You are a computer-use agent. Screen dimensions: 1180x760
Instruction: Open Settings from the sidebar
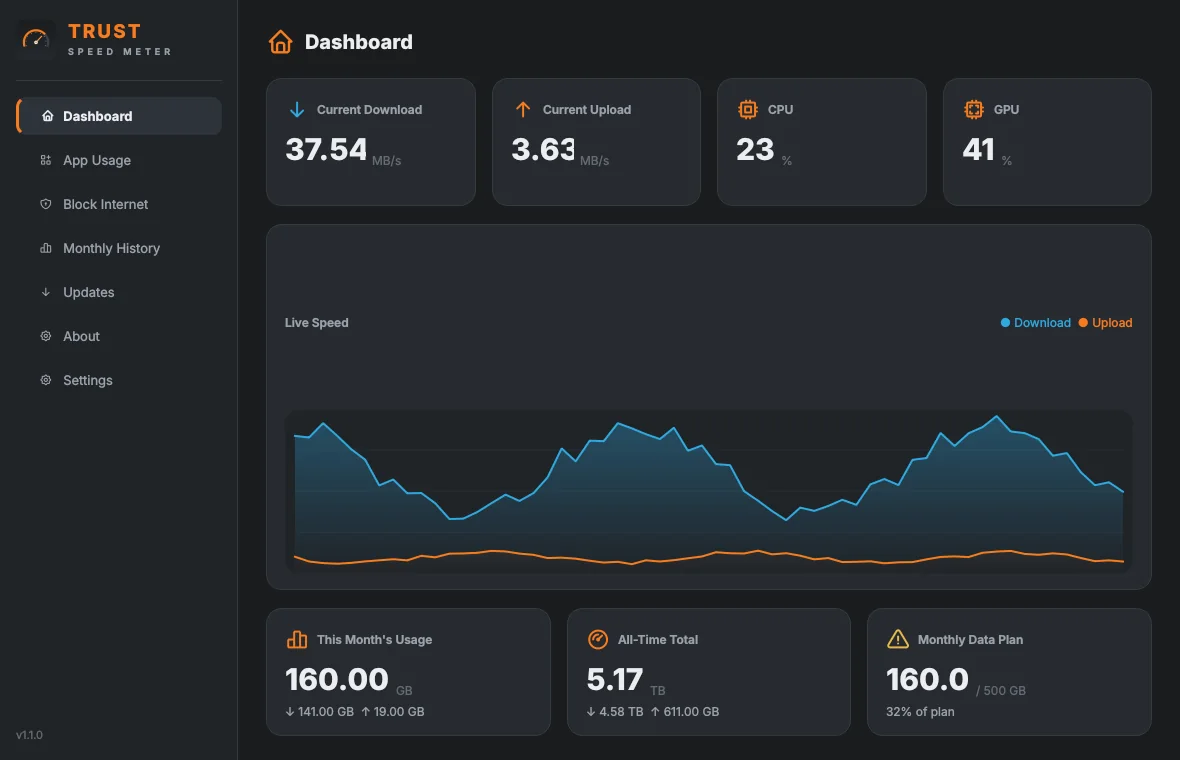[x=119, y=380]
